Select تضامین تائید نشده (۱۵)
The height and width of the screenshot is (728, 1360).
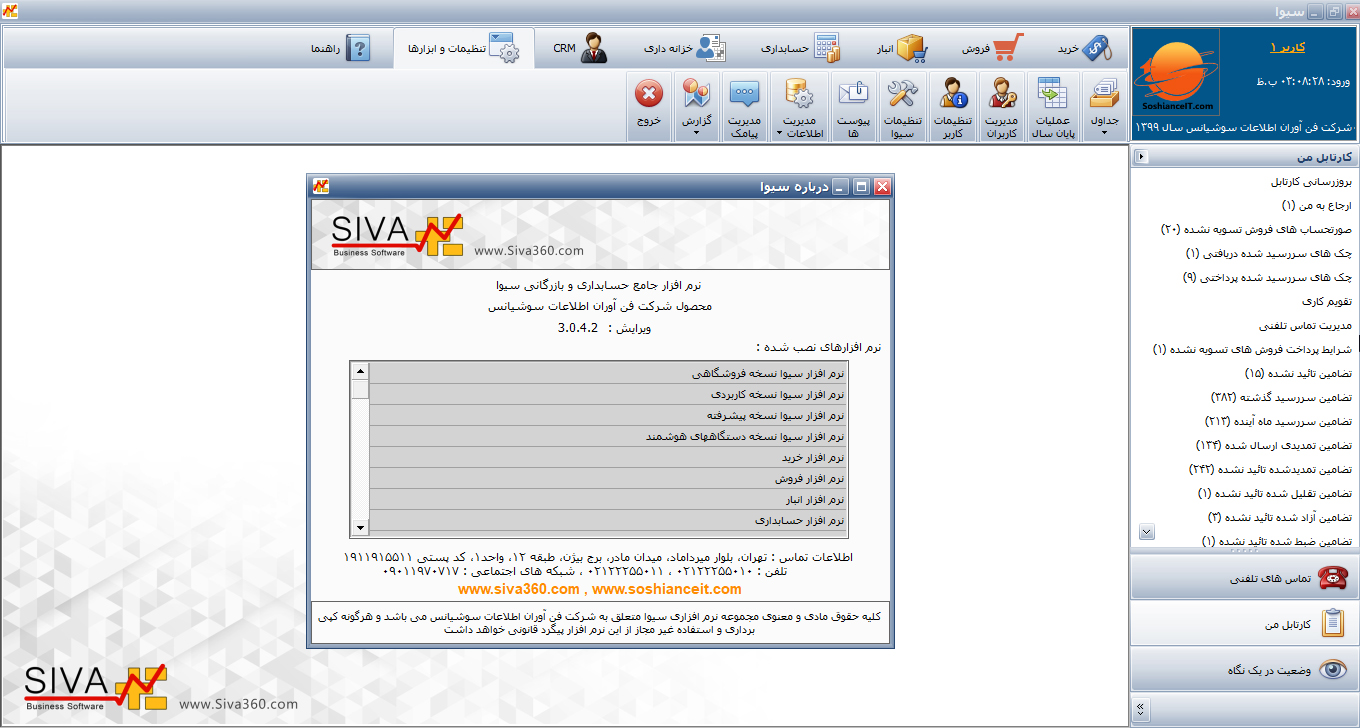click(x=1298, y=374)
